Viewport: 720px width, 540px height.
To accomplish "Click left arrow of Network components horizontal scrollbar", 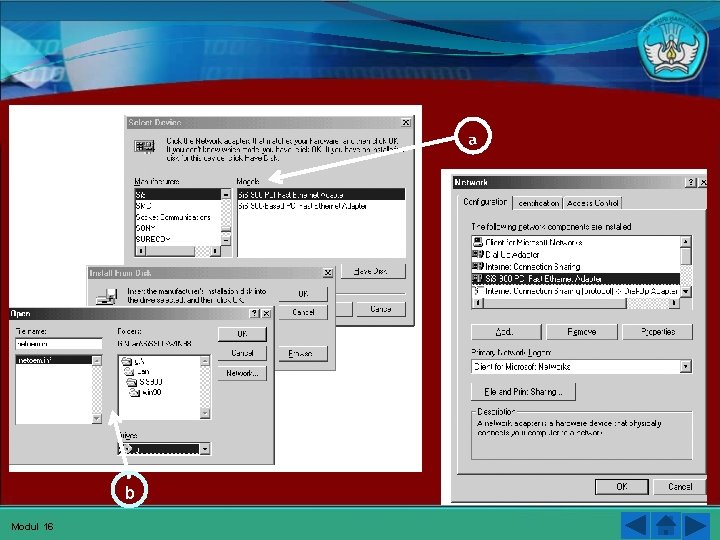I will (x=478, y=303).
